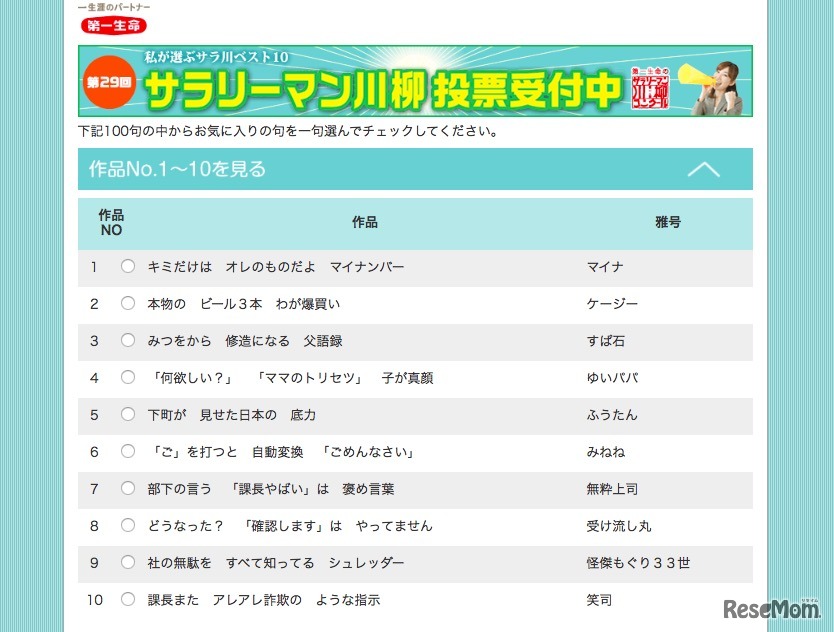Click the 雅号 column header
The width and height of the screenshot is (834, 632).
click(666, 222)
